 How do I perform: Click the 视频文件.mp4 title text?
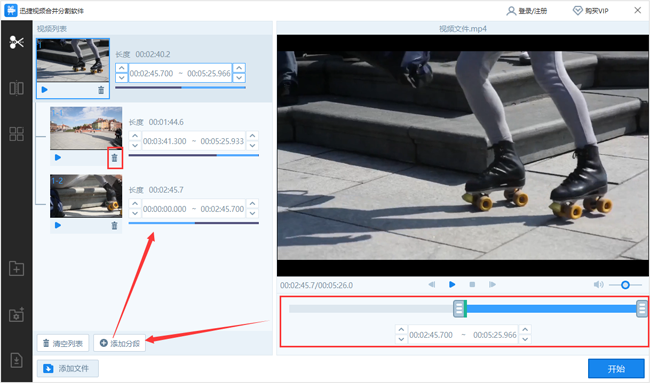pyautogui.click(x=463, y=29)
